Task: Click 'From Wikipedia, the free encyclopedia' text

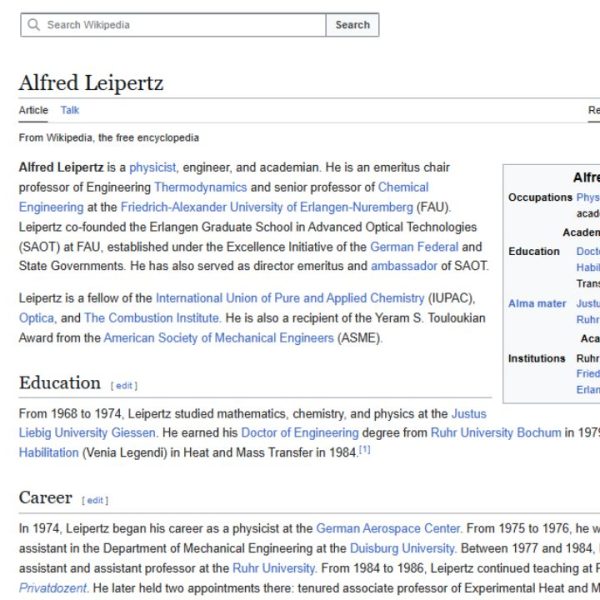Action: (109, 138)
